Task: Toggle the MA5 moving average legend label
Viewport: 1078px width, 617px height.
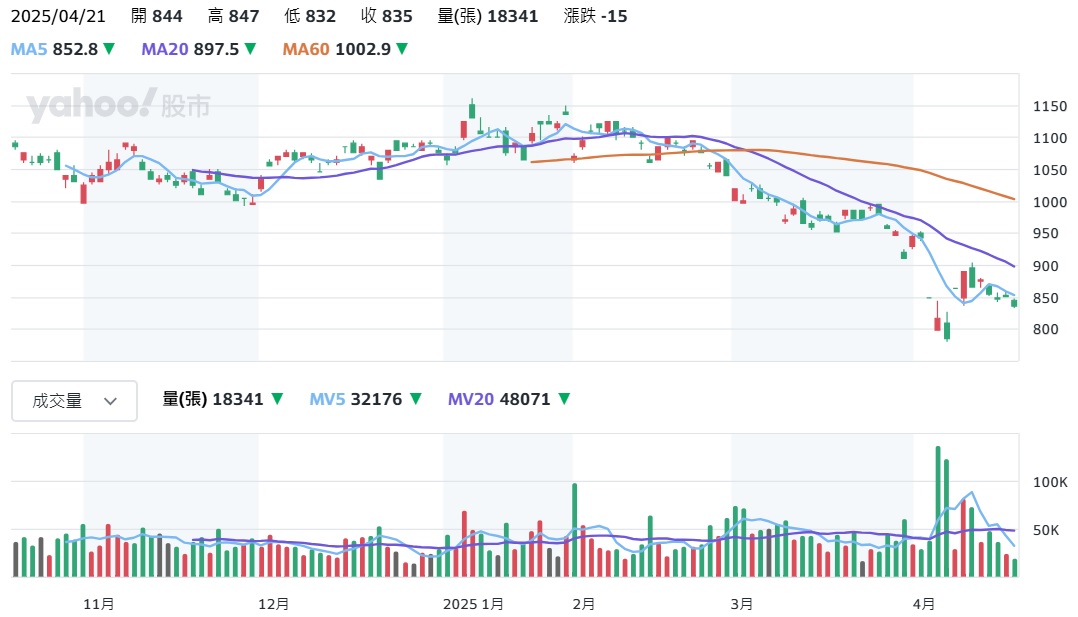Action: pos(27,49)
